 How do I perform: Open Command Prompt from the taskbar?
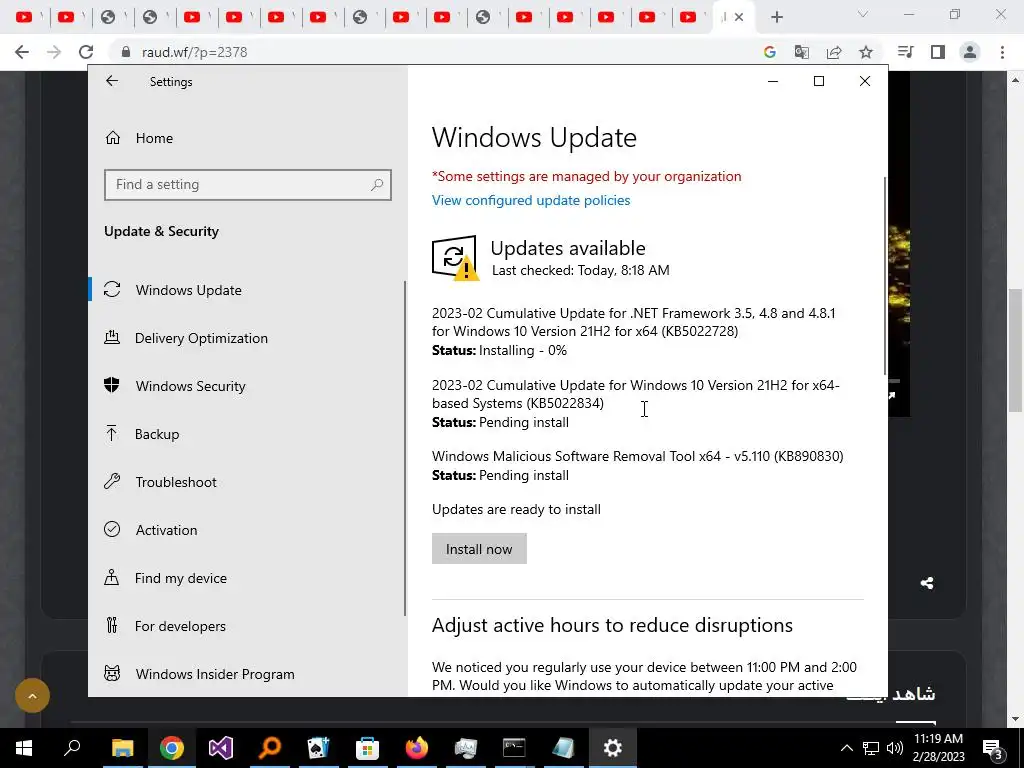(x=514, y=748)
